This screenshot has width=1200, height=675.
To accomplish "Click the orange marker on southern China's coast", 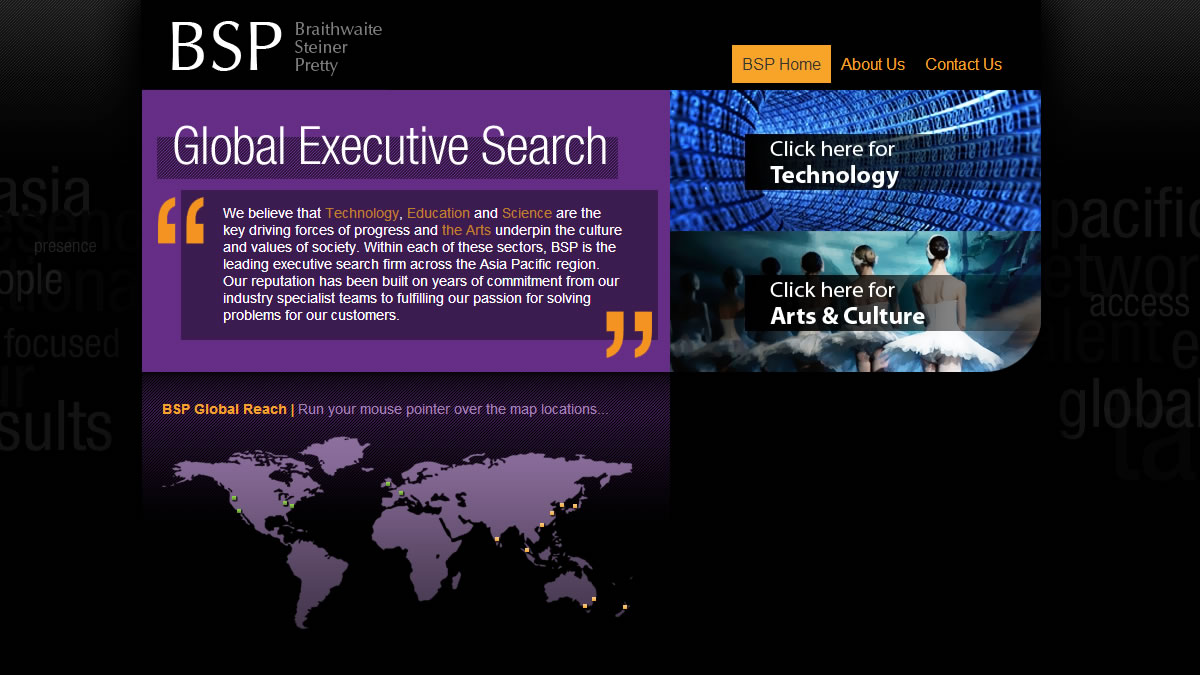I will coord(542,525).
